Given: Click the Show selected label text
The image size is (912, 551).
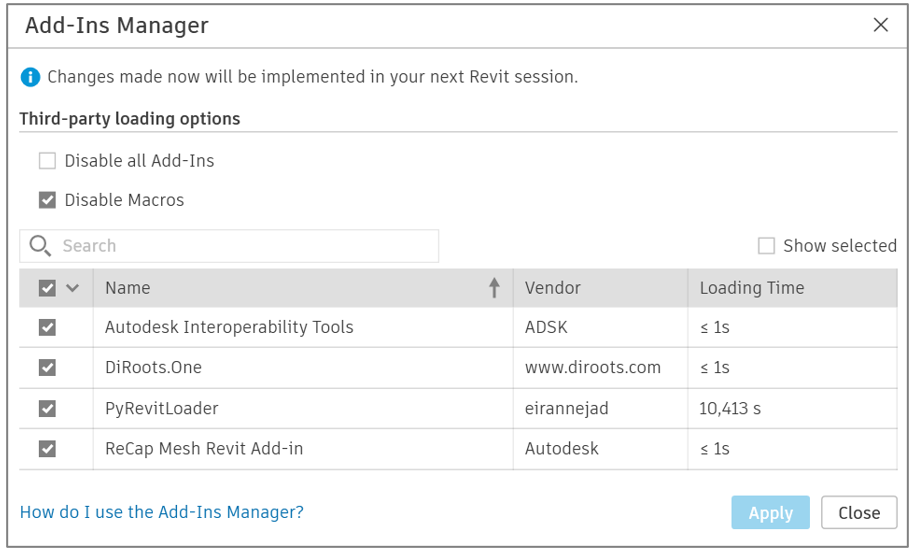Looking at the screenshot, I should tap(840, 246).
